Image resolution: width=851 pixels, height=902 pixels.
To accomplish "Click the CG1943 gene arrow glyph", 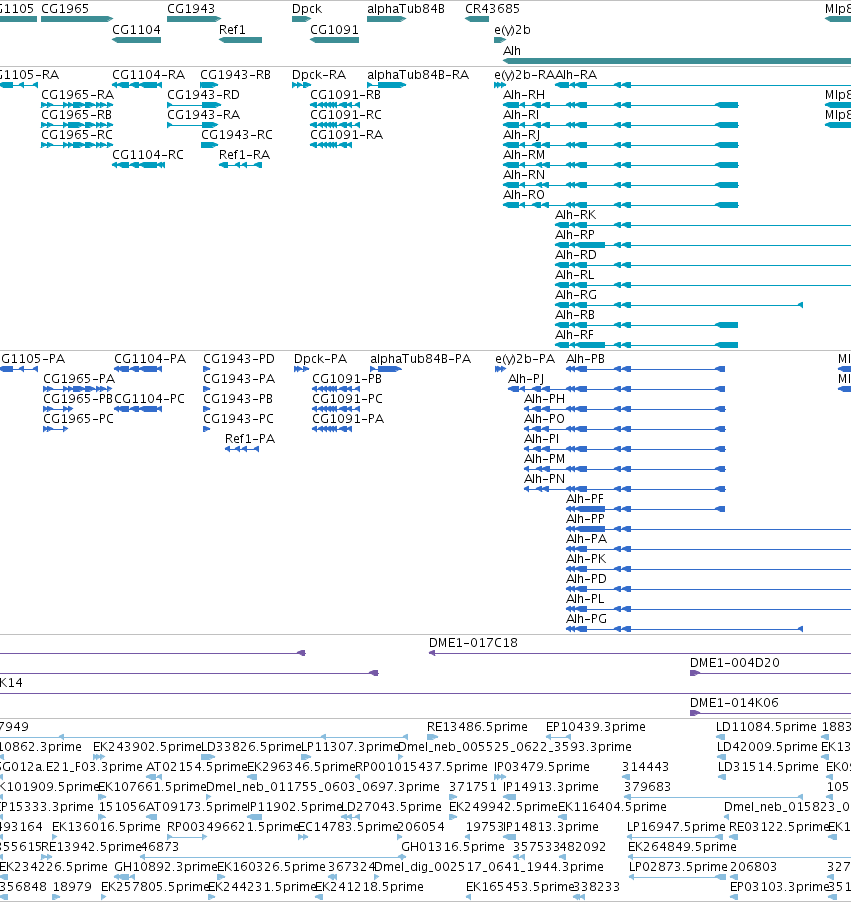I will [194, 19].
